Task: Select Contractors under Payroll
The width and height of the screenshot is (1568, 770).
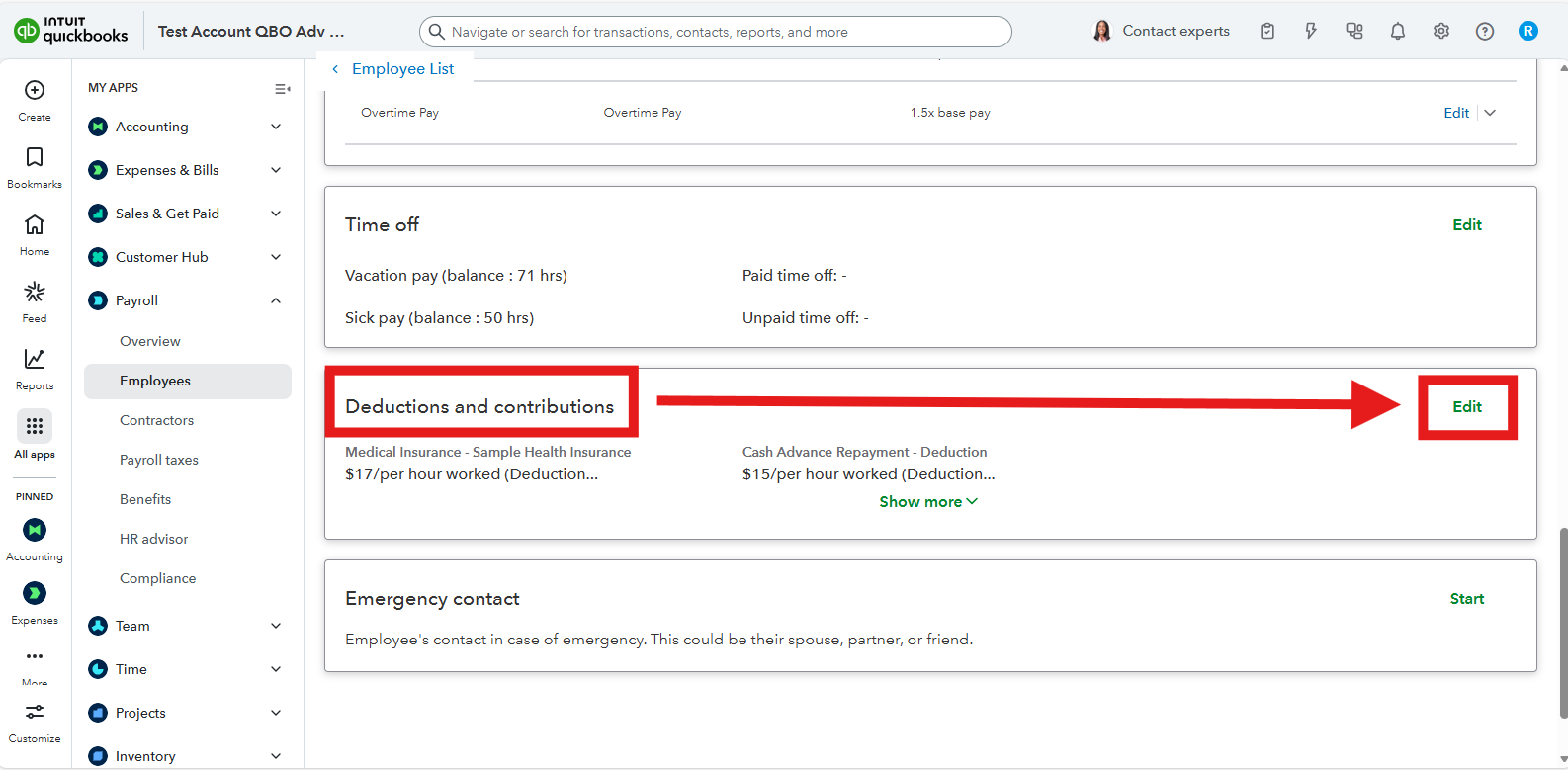Action: pos(156,420)
